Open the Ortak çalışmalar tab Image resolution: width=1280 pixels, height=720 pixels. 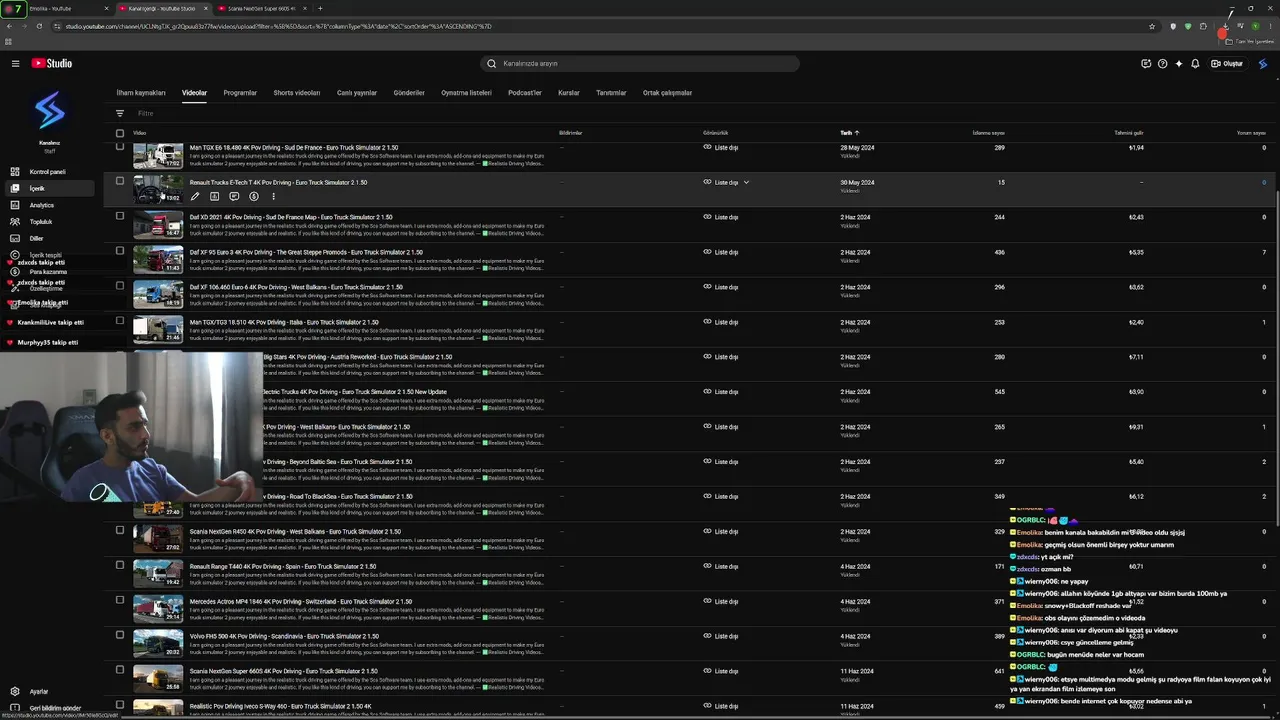[x=667, y=93]
